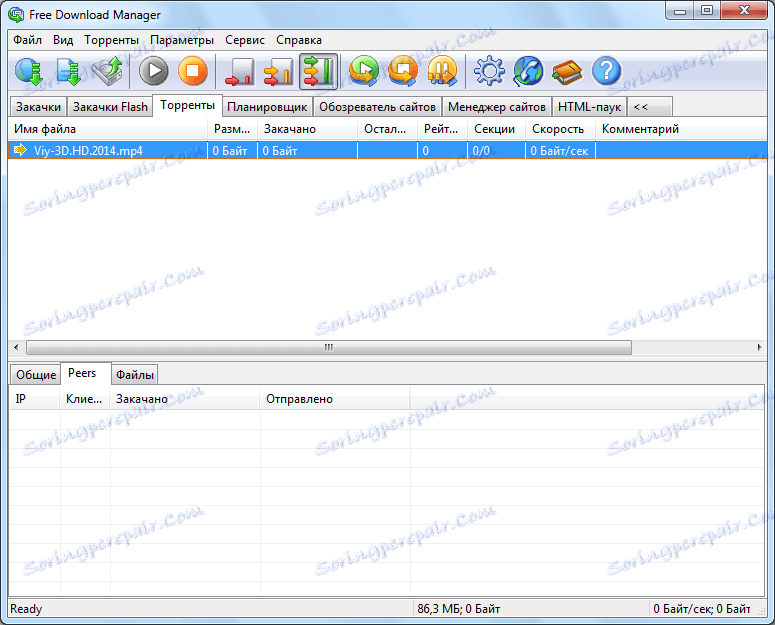This screenshot has width=775, height=625.
Task: Open the Справка menu
Action: (x=299, y=40)
